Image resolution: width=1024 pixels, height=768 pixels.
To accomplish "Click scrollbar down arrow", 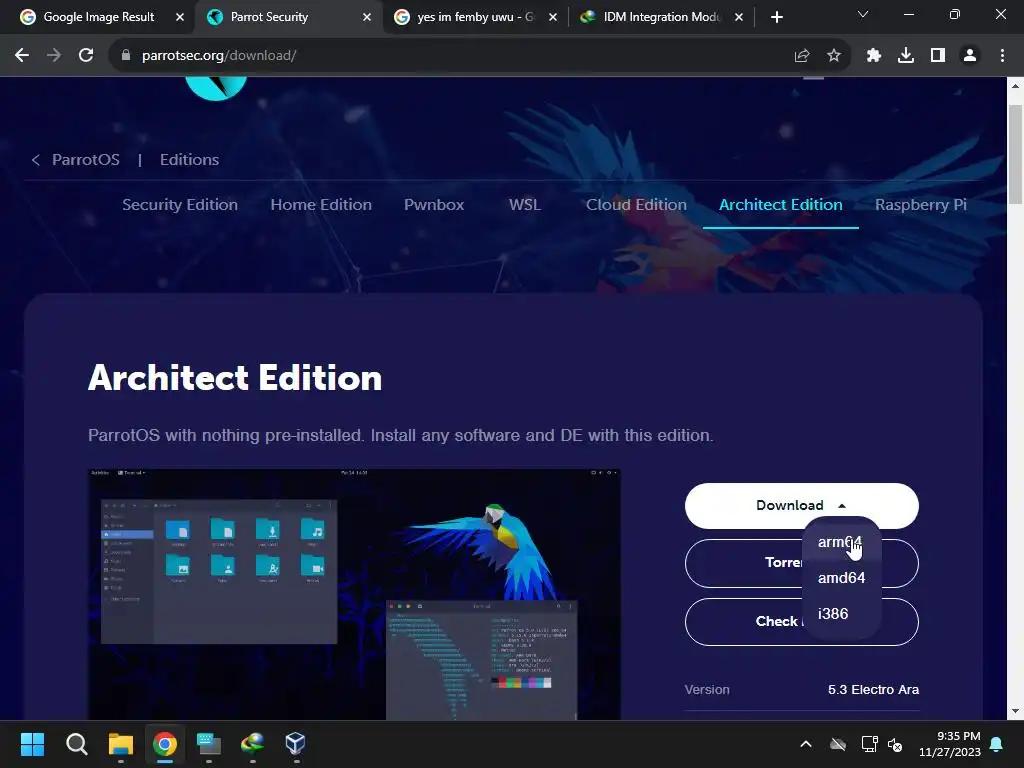I will [x=1015, y=712].
